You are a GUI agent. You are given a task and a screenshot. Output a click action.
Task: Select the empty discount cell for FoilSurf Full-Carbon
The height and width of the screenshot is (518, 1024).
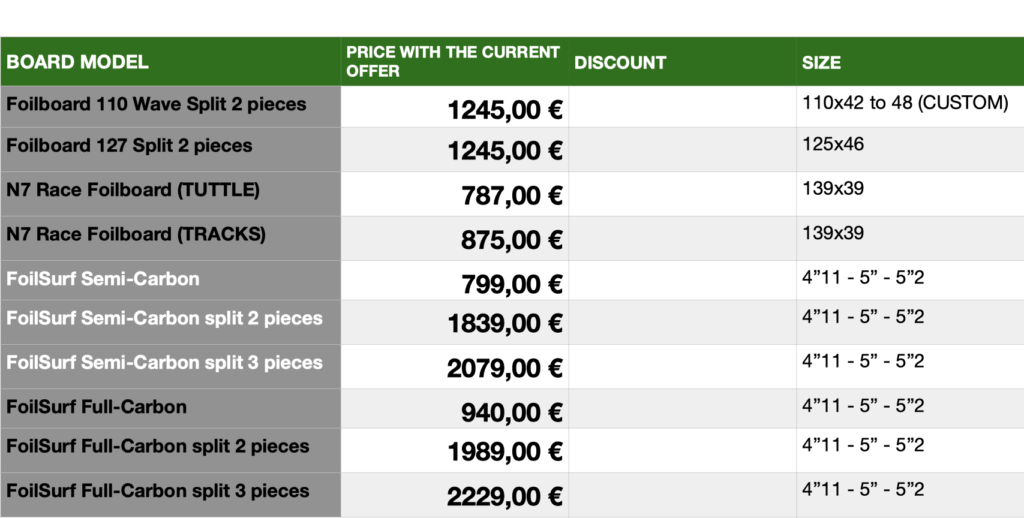pyautogui.click(x=682, y=408)
